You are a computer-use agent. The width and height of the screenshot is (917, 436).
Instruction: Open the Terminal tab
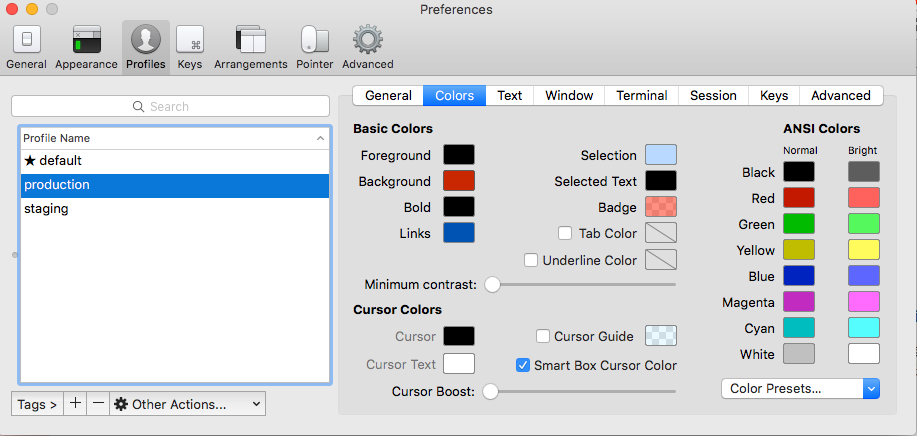click(x=642, y=95)
